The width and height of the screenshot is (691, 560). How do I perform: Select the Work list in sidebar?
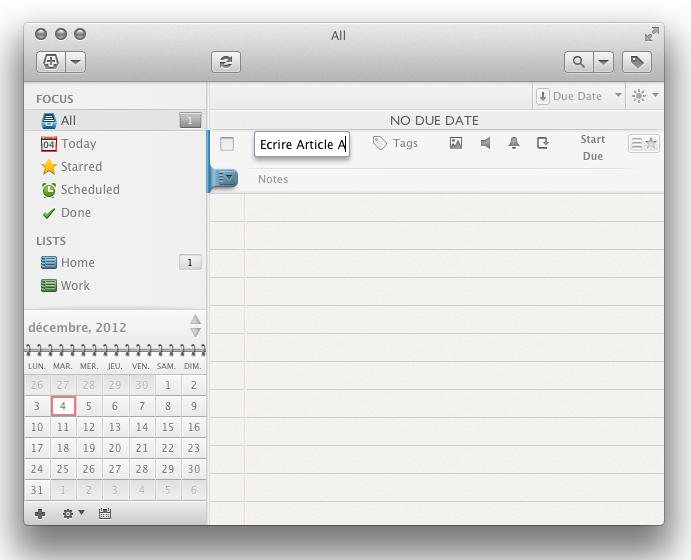point(75,286)
